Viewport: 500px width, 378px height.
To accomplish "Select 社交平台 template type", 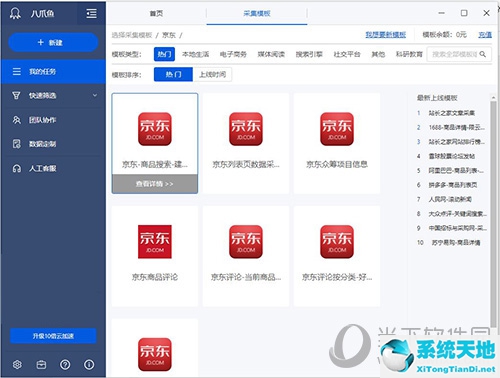I will [x=347, y=54].
